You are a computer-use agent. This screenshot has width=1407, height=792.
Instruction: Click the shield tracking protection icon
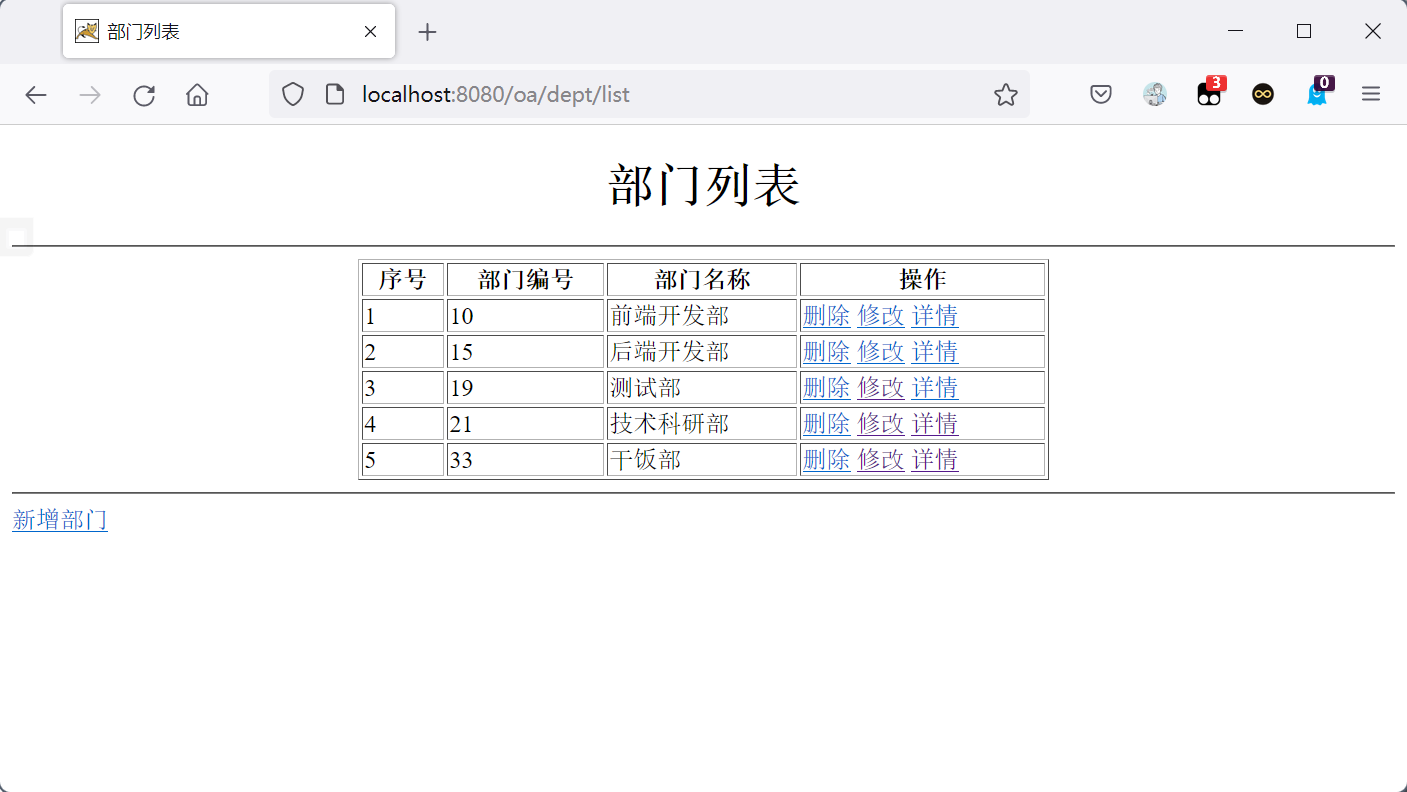pos(292,95)
